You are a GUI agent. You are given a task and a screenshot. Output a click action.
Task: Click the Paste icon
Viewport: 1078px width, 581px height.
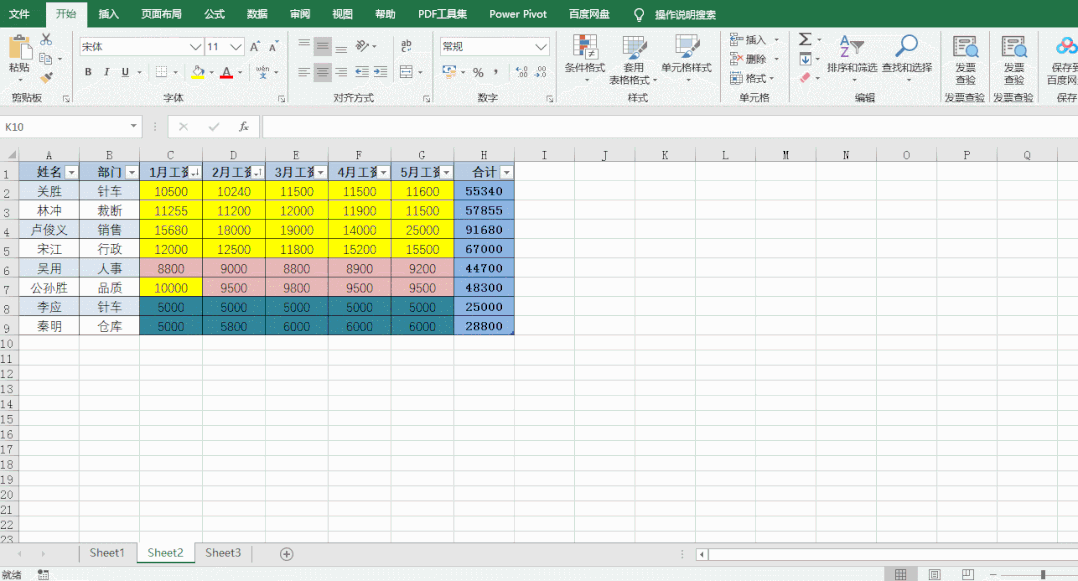pos(19,48)
